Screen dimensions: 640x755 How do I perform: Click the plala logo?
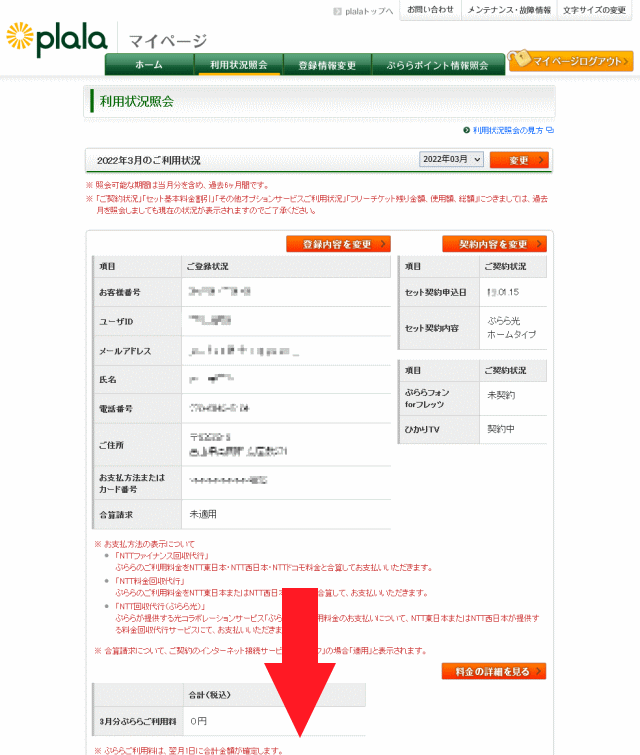(57, 39)
